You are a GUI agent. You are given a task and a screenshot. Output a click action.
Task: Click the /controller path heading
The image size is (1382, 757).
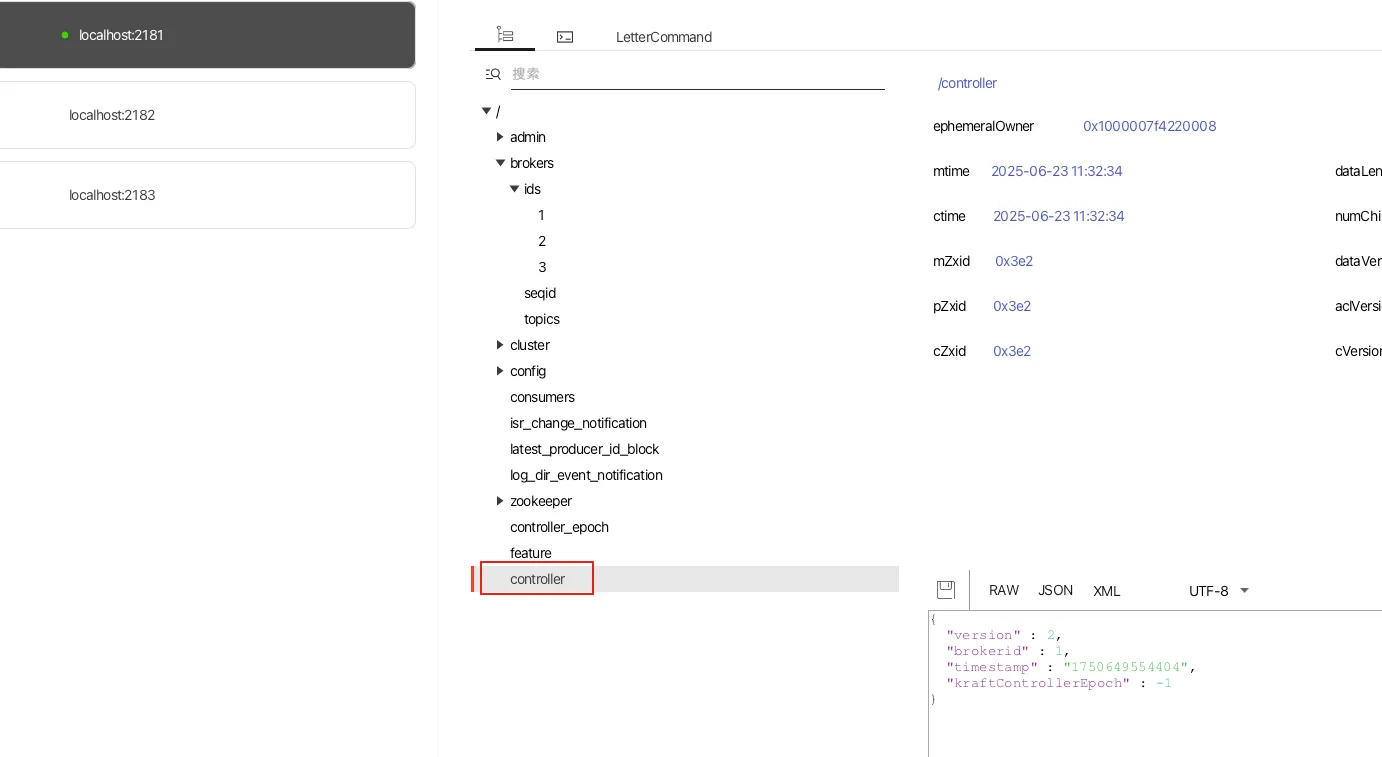point(967,83)
